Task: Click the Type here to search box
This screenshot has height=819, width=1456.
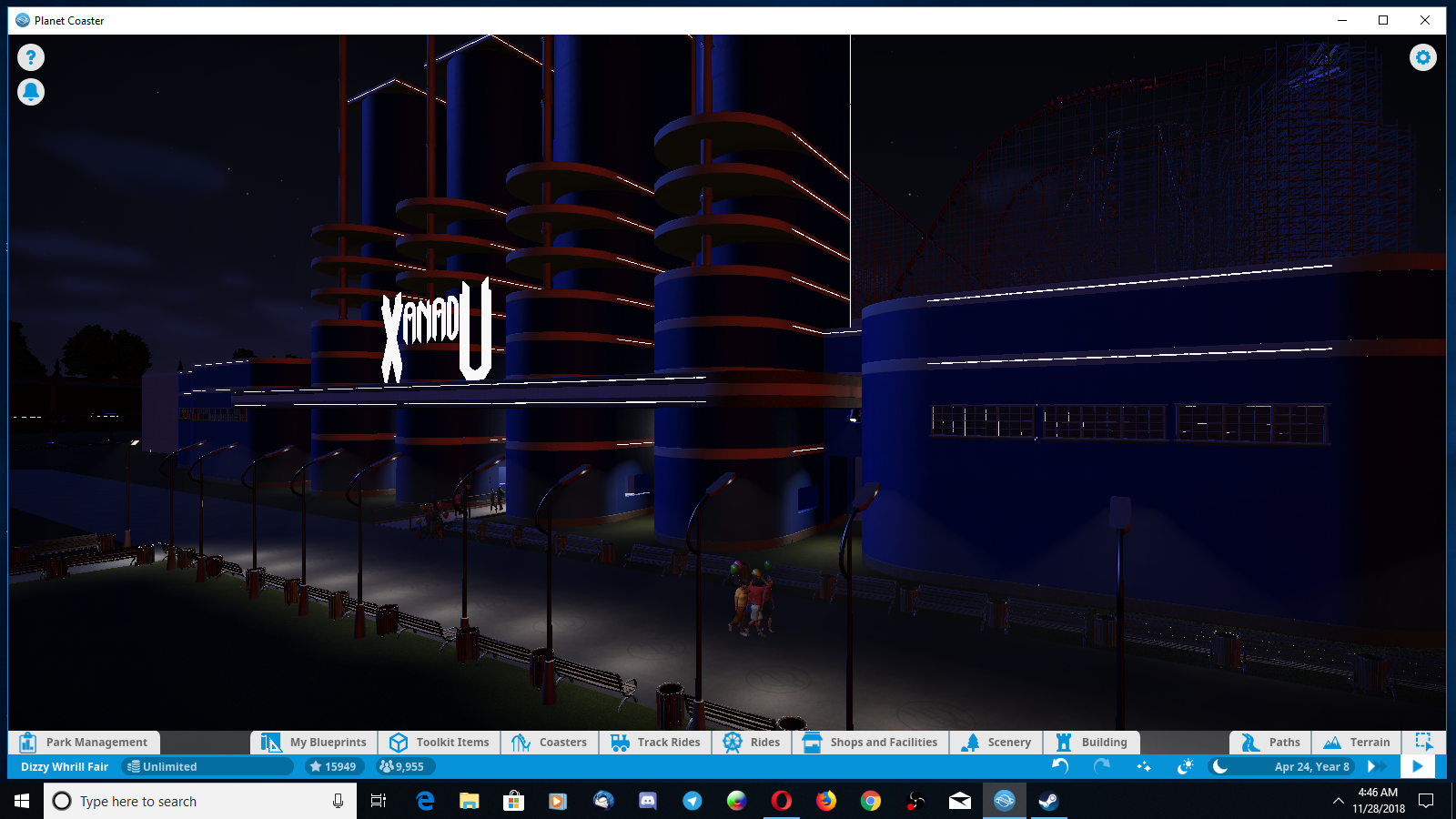Action: point(200,801)
